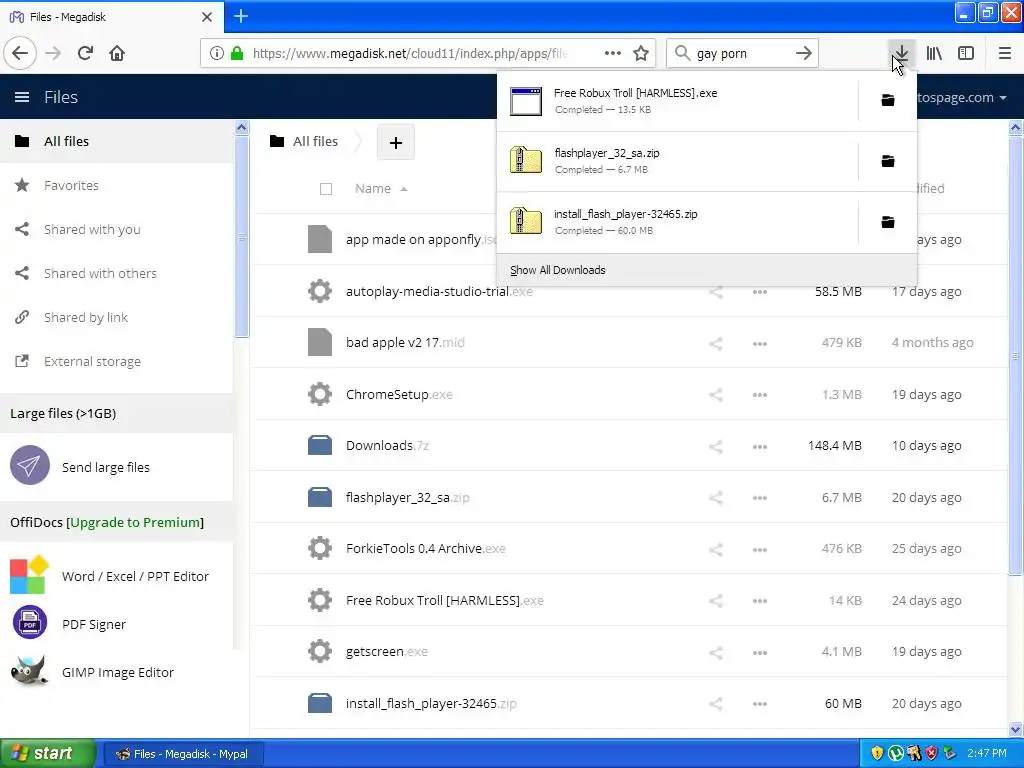Click All files breadcrumb folder
1024x768 pixels.
coord(304,141)
